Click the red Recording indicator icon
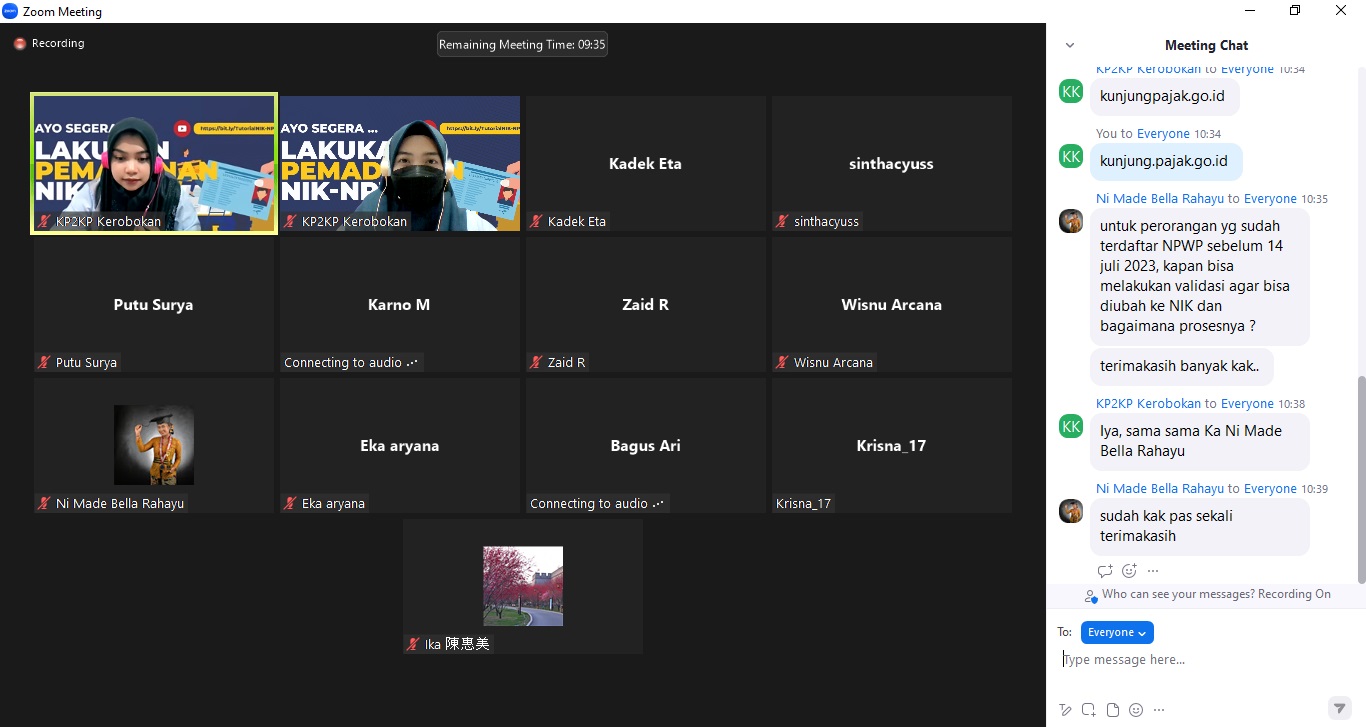Image resolution: width=1366 pixels, height=727 pixels. coord(19,44)
